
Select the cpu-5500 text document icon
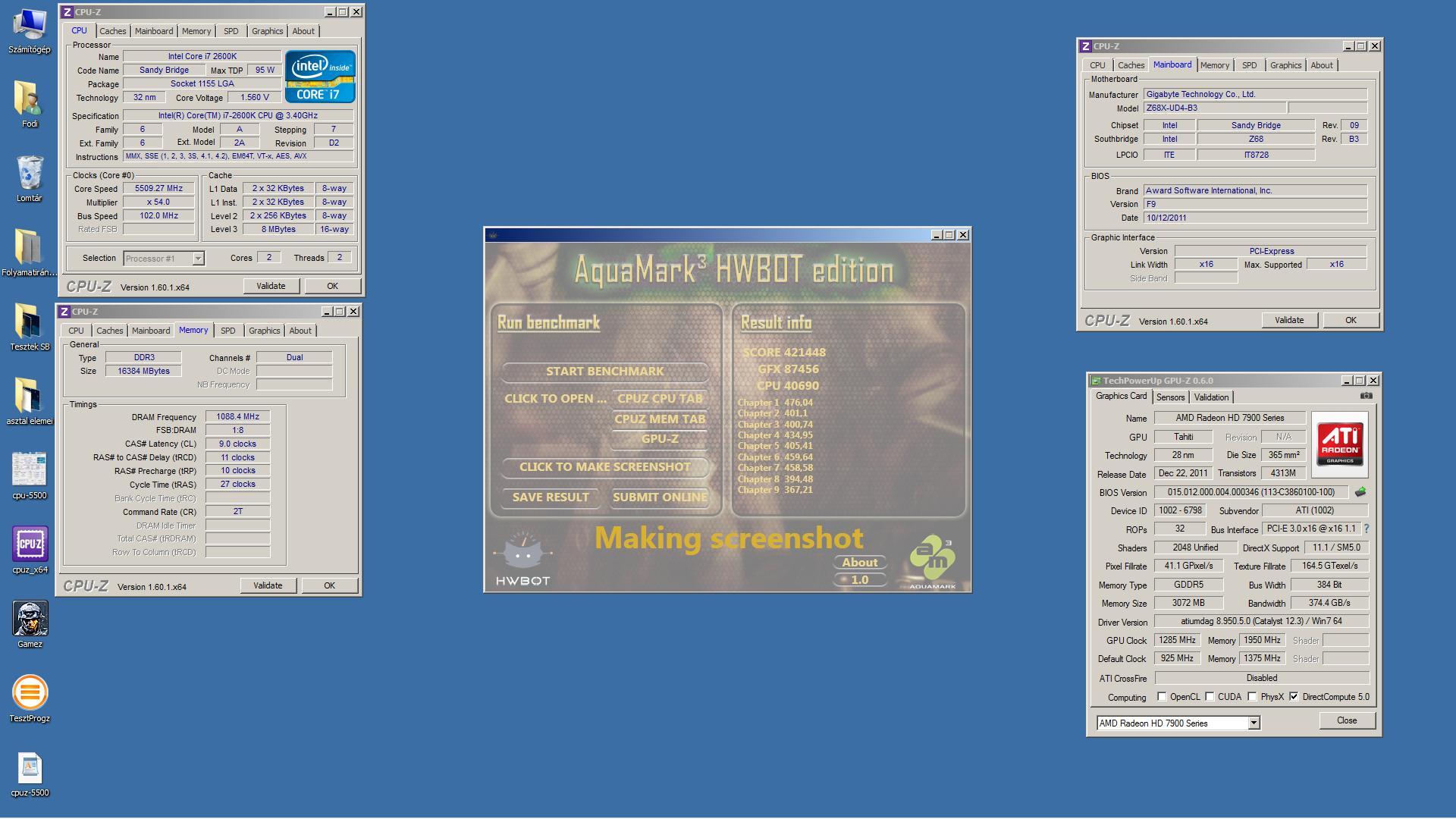[30, 773]
